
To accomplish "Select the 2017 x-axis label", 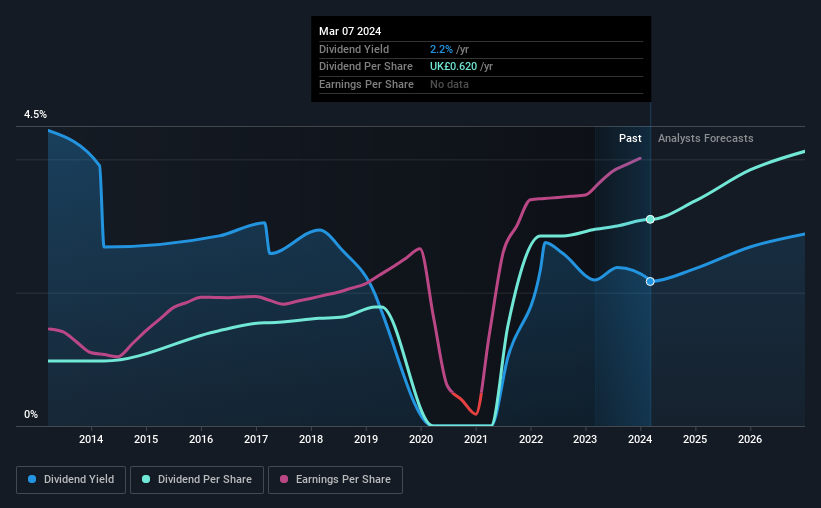I will point(256,439).
